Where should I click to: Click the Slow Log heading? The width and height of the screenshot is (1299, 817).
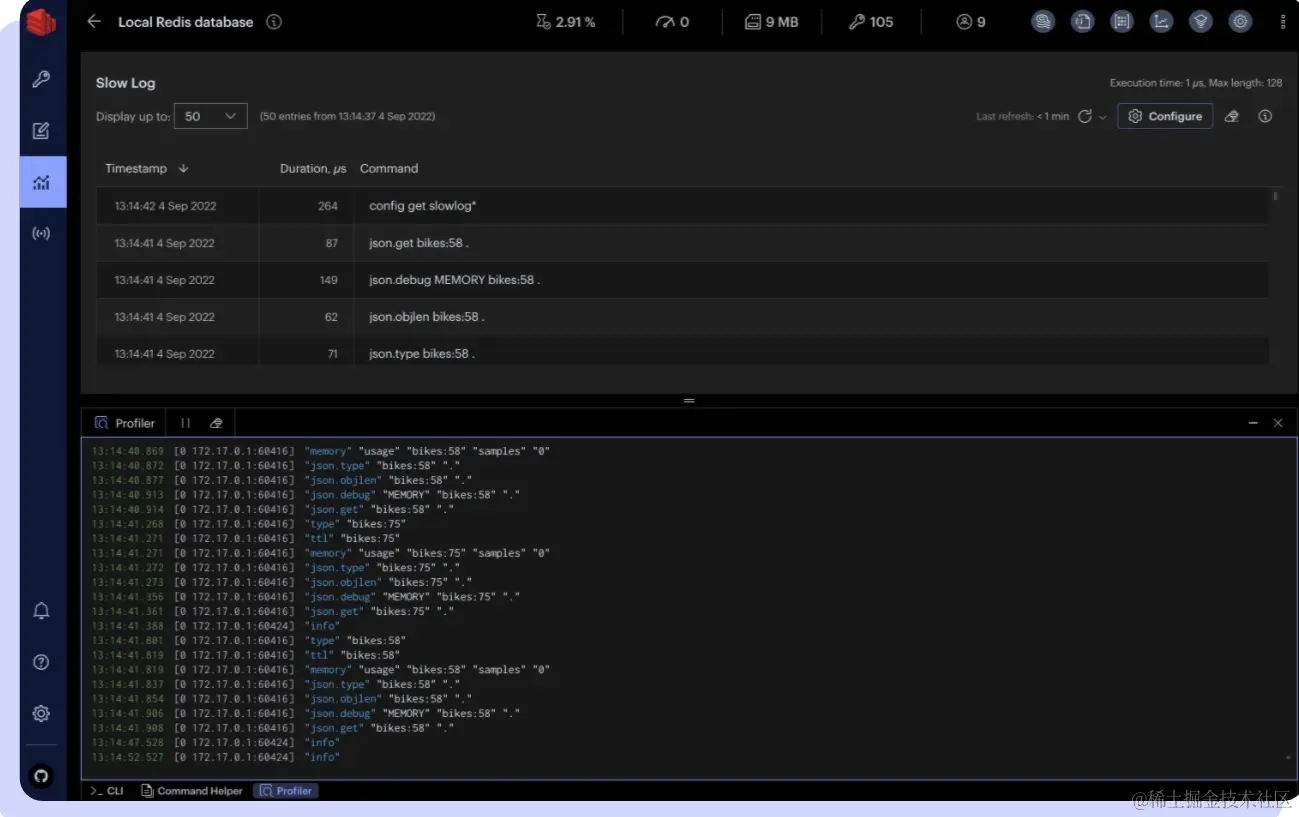126,83
